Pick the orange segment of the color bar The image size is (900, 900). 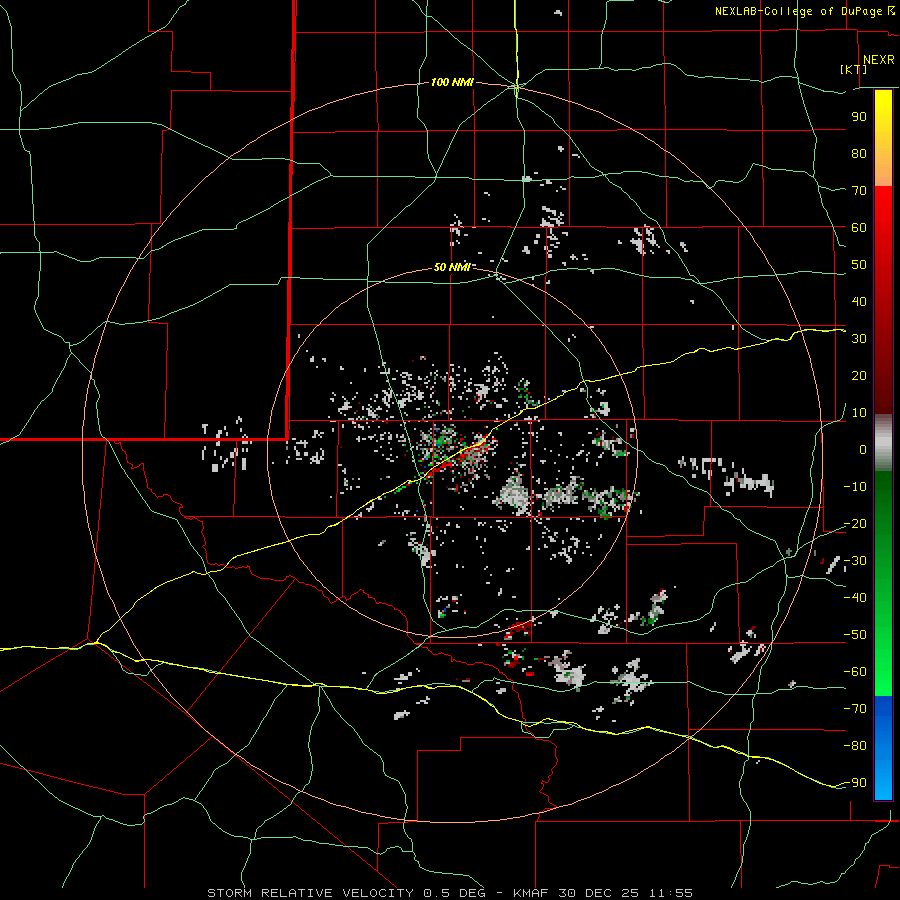(x=883, y=169)
